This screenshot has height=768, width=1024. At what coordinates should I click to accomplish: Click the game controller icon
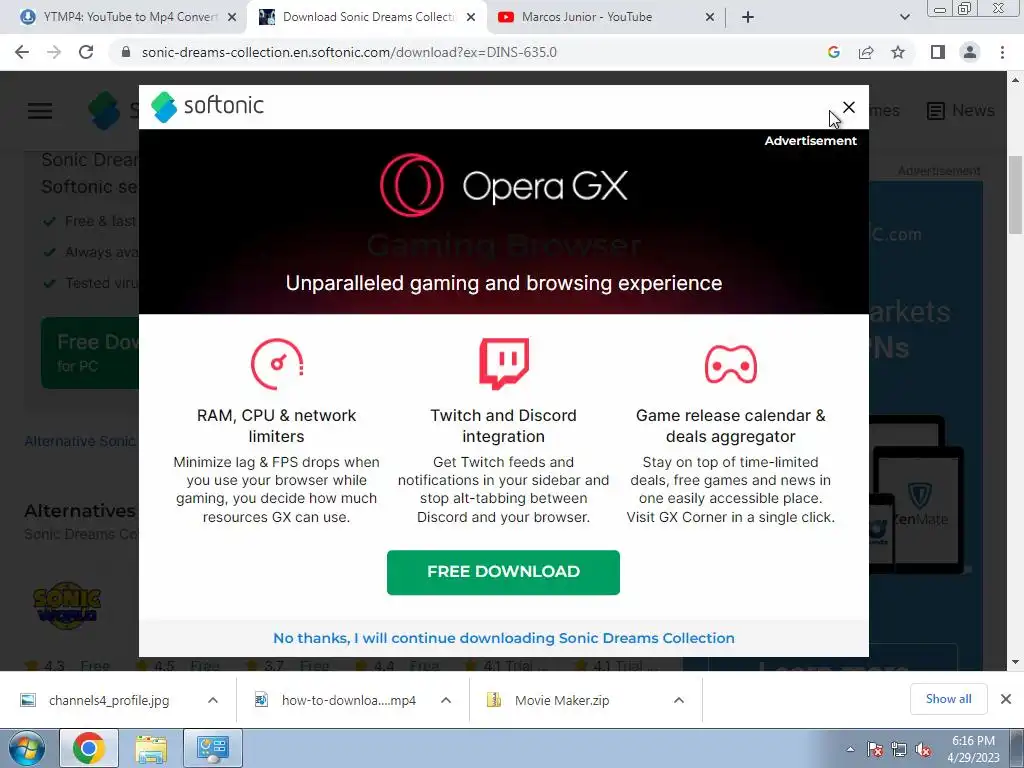[x=730, y=364]
